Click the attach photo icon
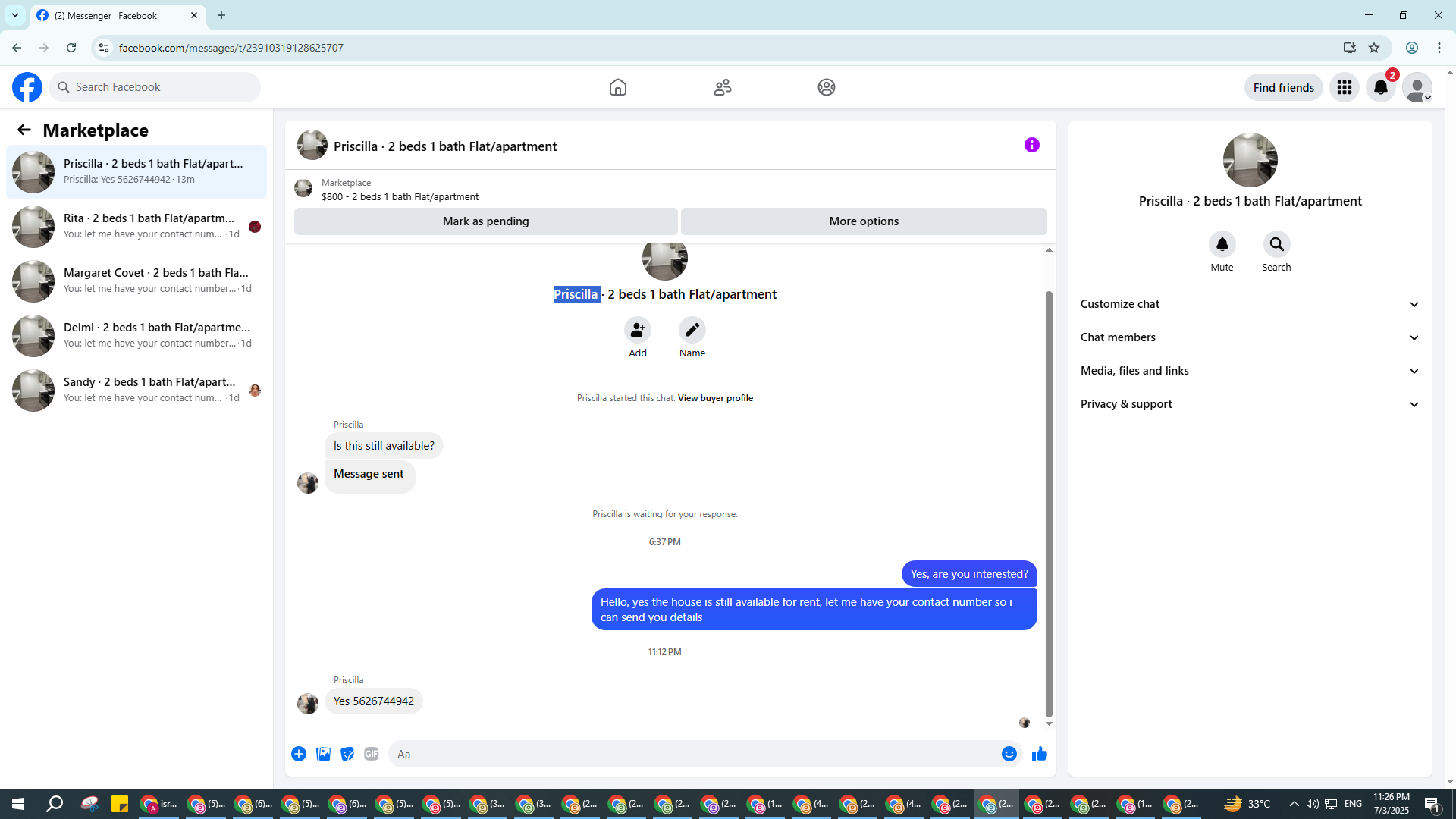This screenshot has height=819, width=1456. coord(323,754)
